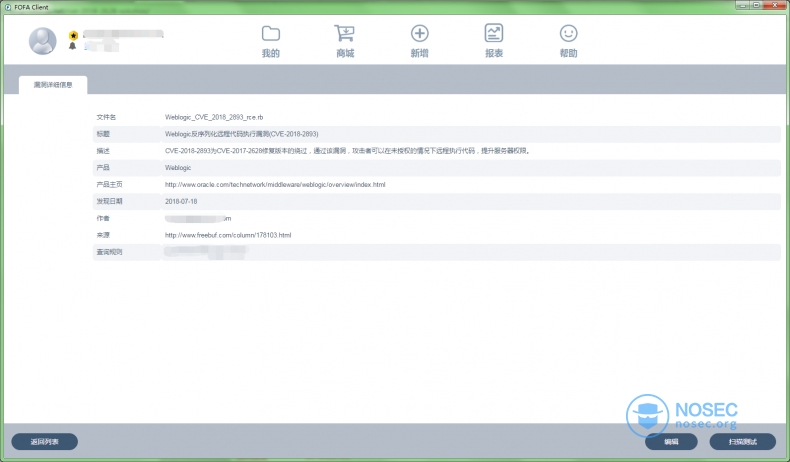Click the title text containing (CVE-2018-2893)
790x462 pixels.
(241, 134)
